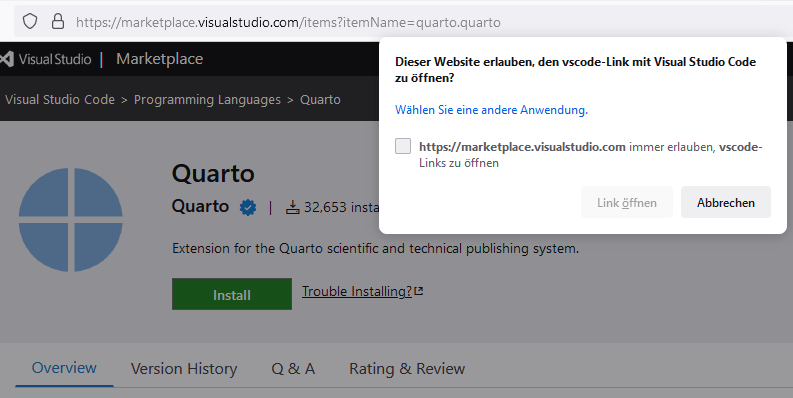Click the external link icon beside Trouble Installing

click(x=419, y=291)
